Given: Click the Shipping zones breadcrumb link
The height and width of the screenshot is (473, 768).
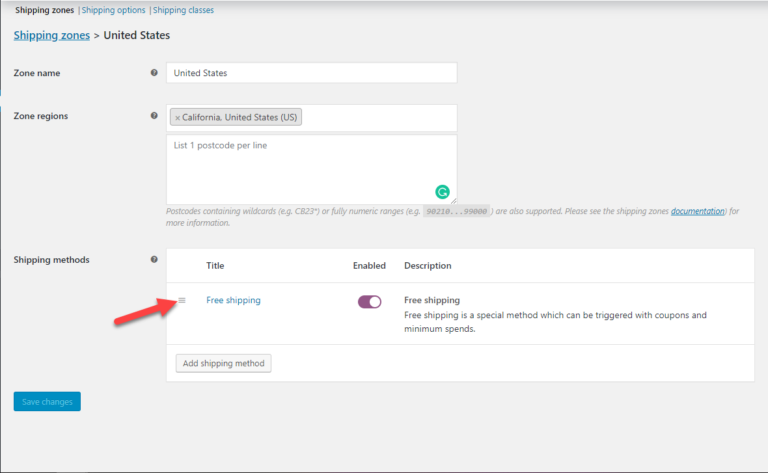Looking at the screenshot, I should [50, 35].
